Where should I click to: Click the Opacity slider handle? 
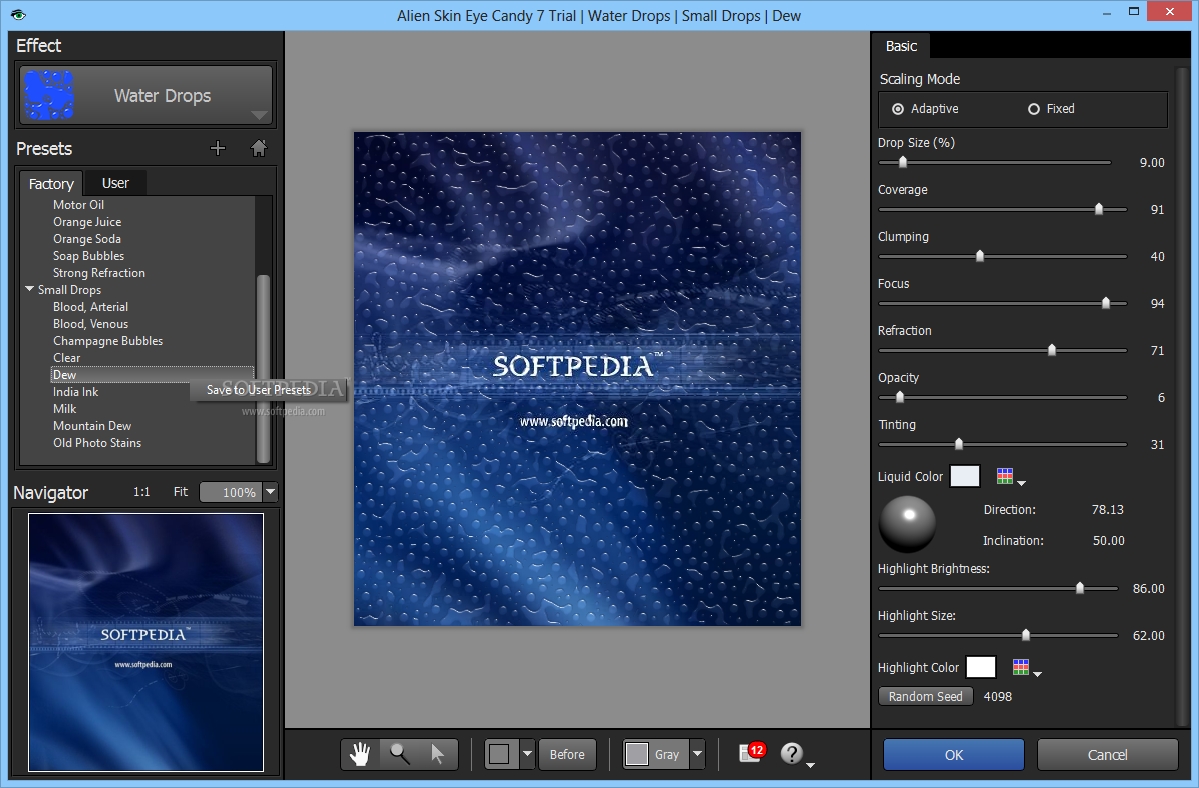click(900, 397)
